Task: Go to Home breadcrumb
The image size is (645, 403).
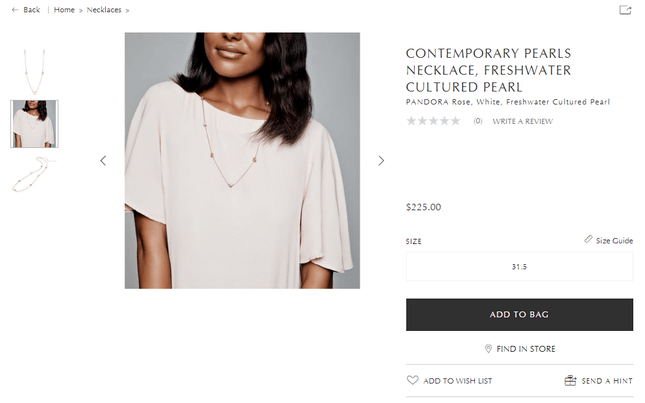Action: pos(64,10)
